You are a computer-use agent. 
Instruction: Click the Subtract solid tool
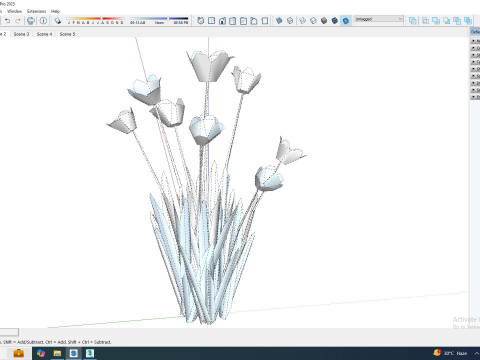[447, 21]
